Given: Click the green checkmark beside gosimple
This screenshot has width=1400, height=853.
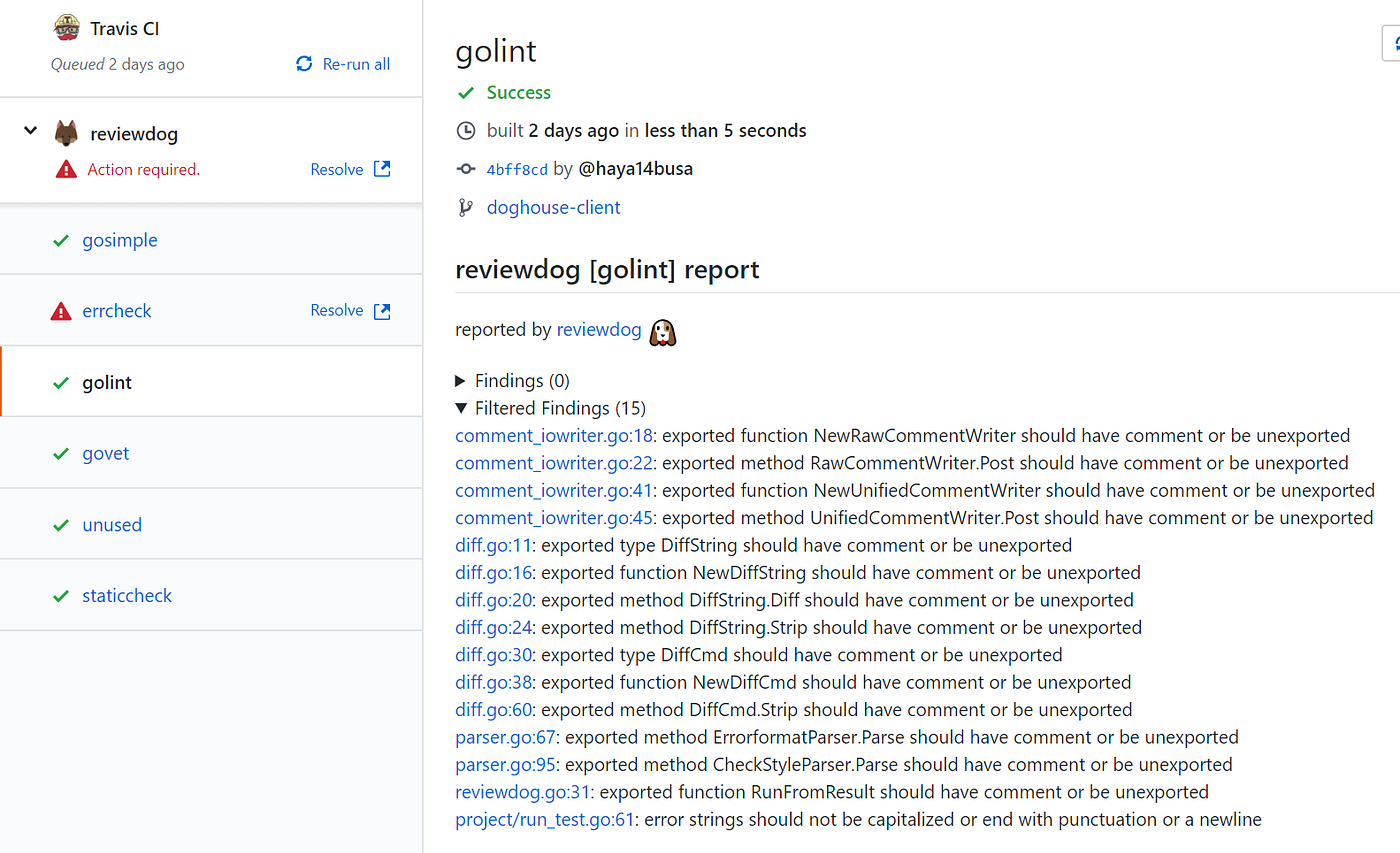Looking at the screenshot, I should 60,240.
